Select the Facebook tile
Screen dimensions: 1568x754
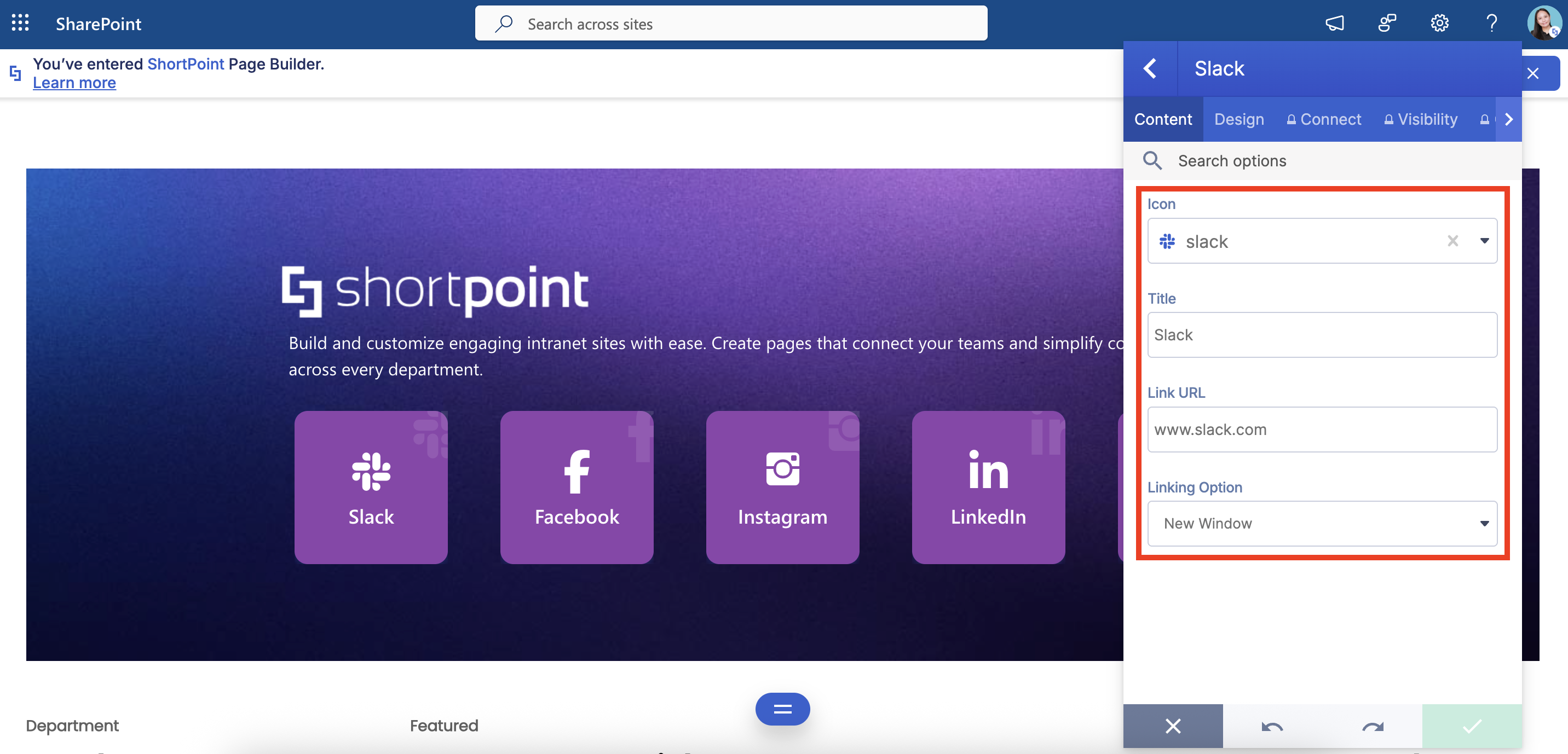click(x=577, y=487)
